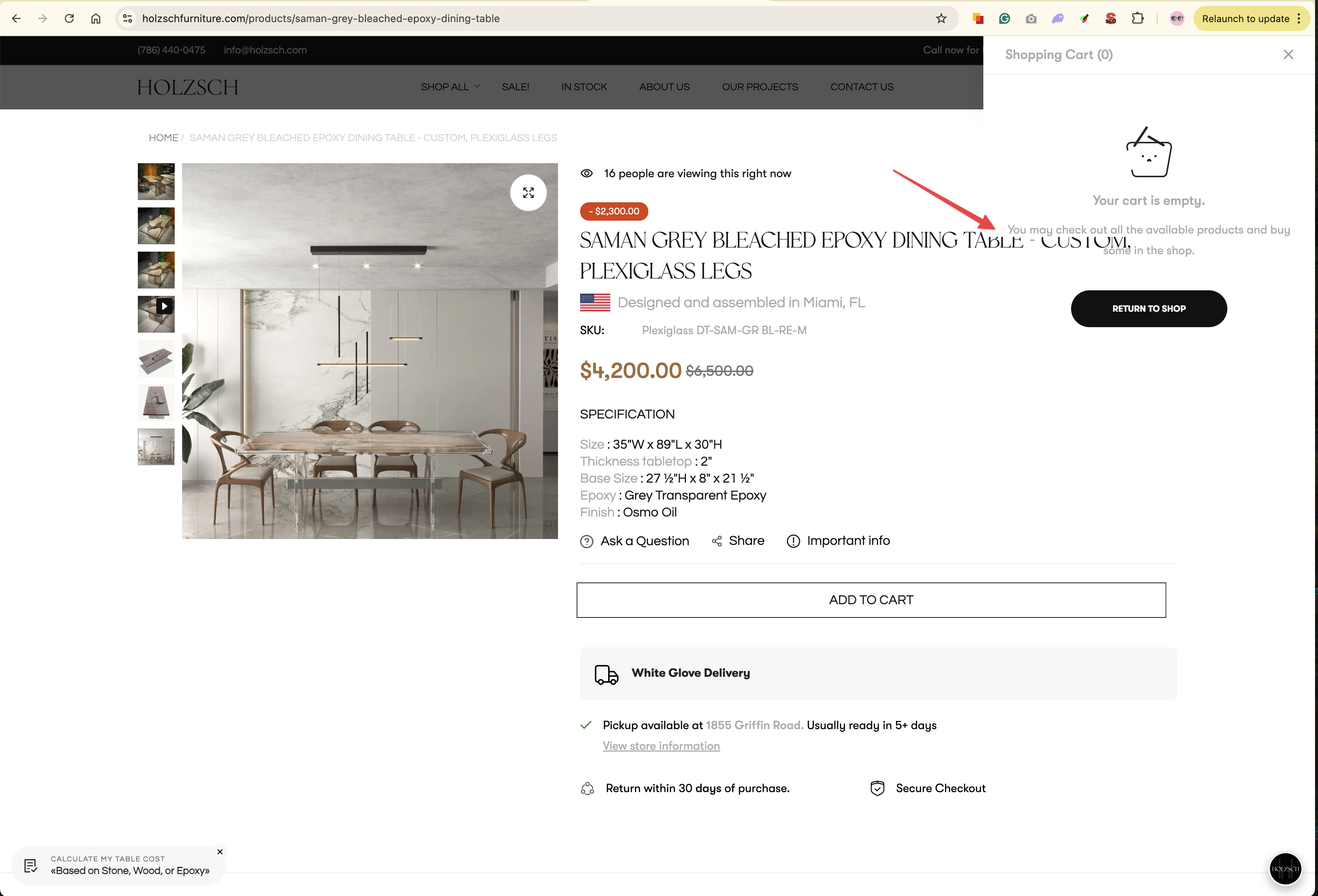Go to the IN STOCK menu
Viewport: 1318px width, 896px height.
coord(583,87)
